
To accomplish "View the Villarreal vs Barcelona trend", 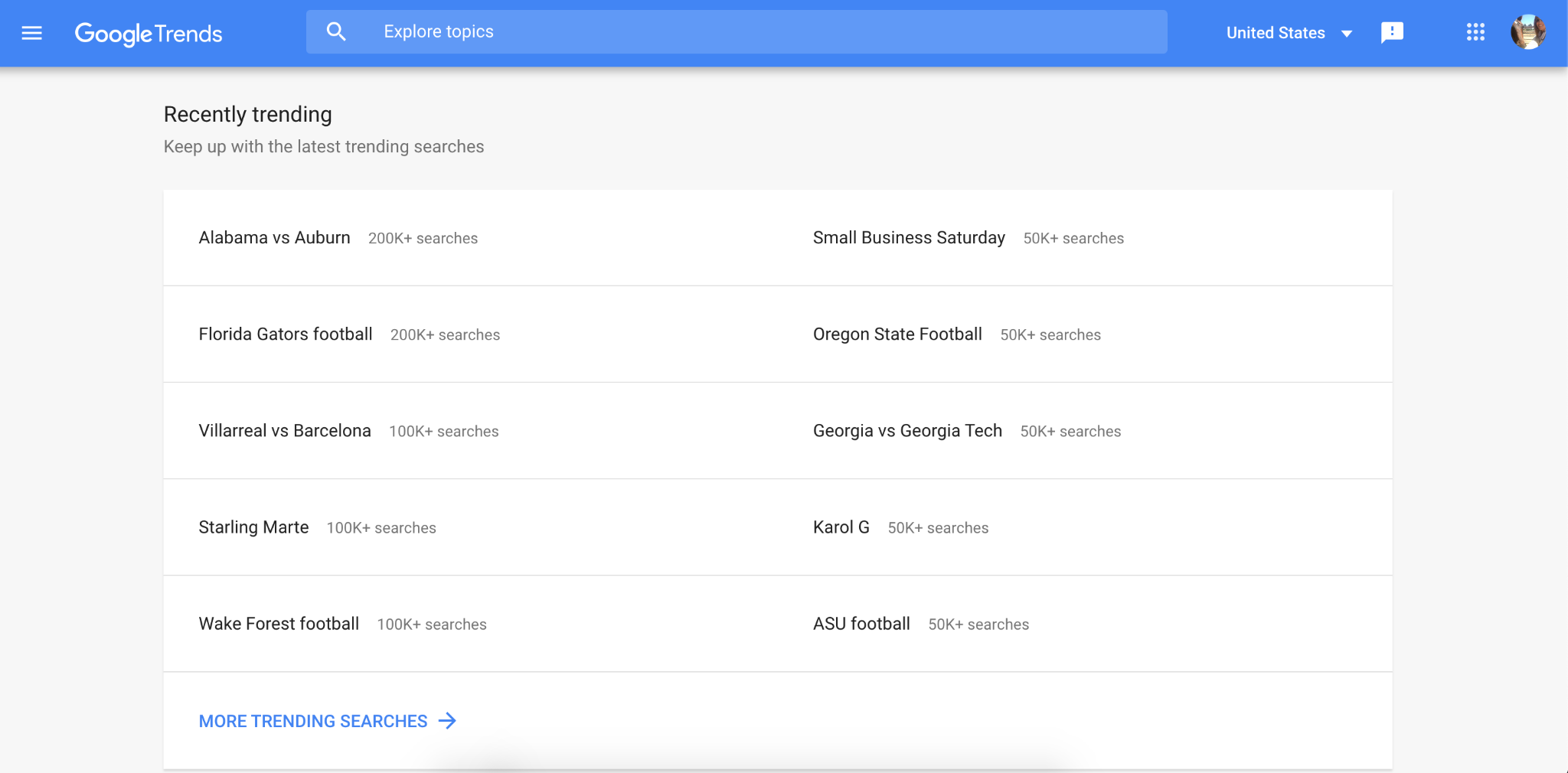I will pyautogui.click(x=284, y=430).
